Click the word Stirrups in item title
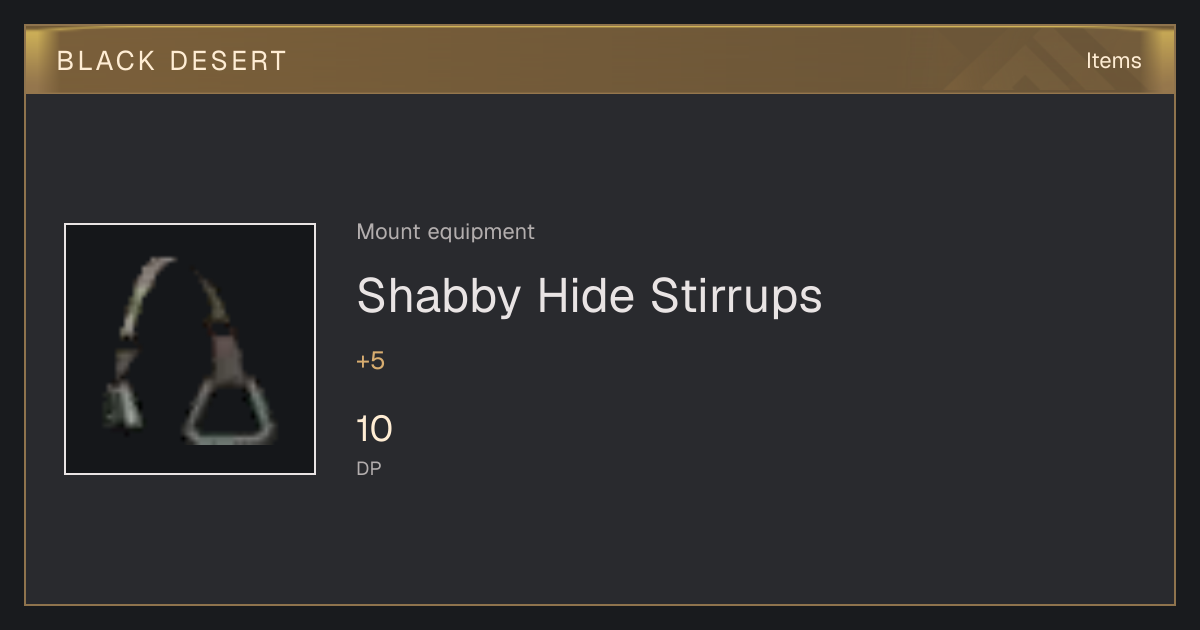This screenshot has height=630, width=1200. click(x=736, y=296)
